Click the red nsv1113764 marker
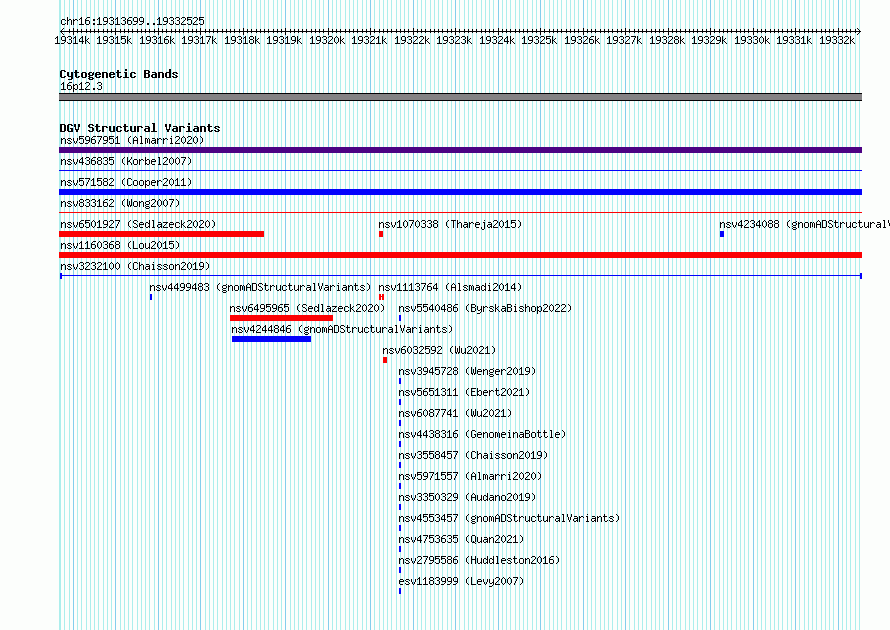The height and width of the screenshot is (630, 890). point(381,297)
